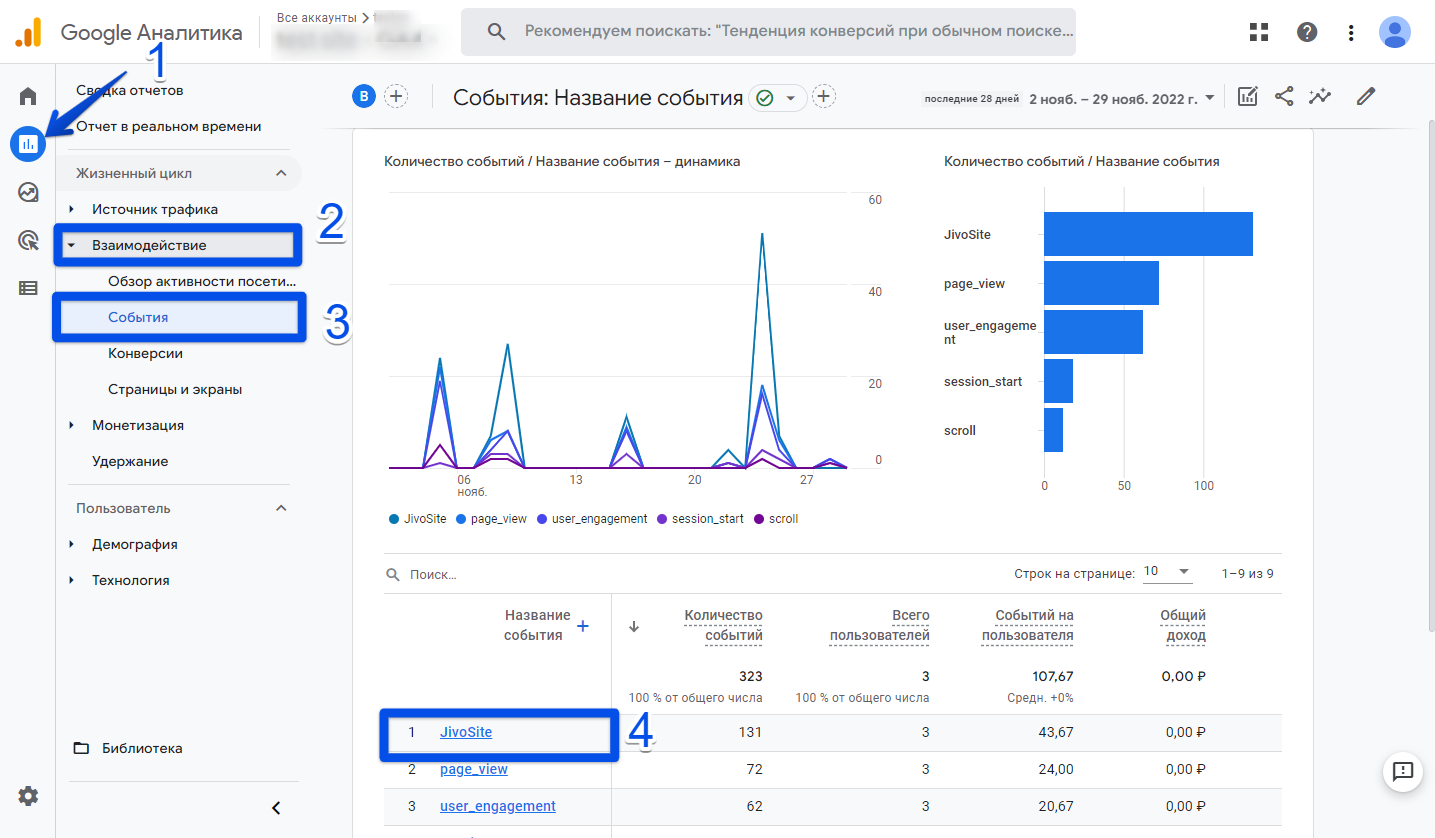This screenshot has height=838, width=1435.
Task: Open the Advertising icon in left rail
Action: [x=28, y=240]
